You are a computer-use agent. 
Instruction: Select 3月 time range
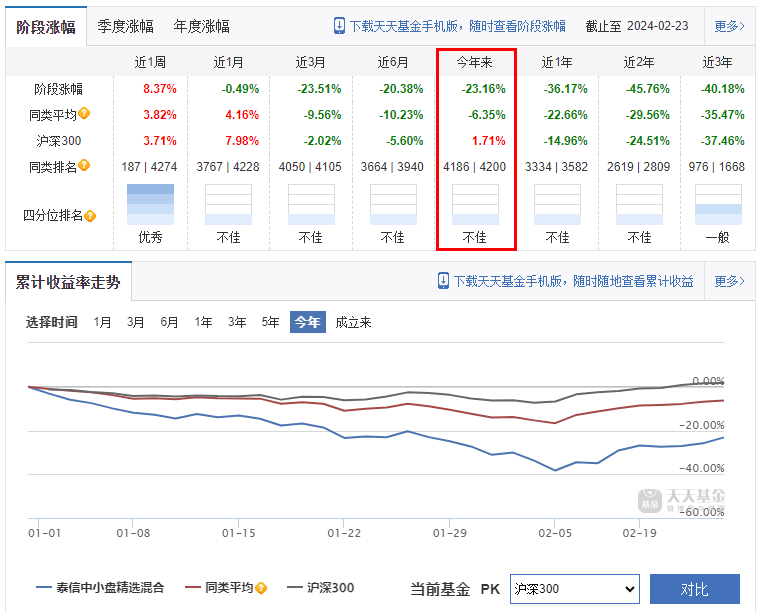(135, 322)
